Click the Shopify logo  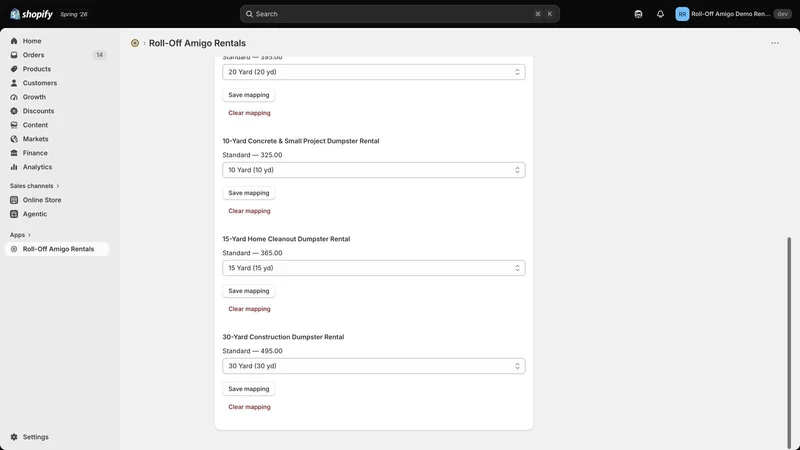[x=31, y=14]
